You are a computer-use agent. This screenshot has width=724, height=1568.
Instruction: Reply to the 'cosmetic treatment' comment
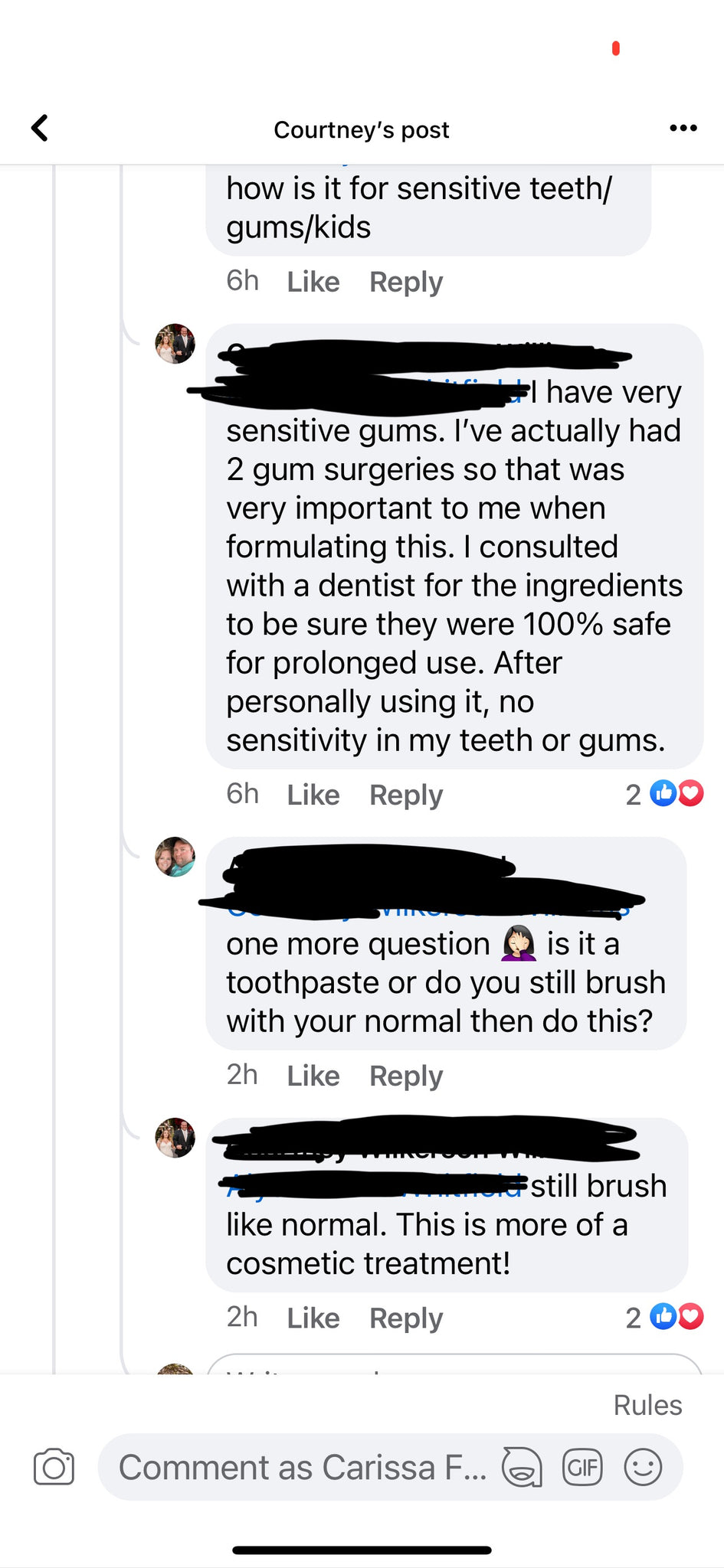406,1318
